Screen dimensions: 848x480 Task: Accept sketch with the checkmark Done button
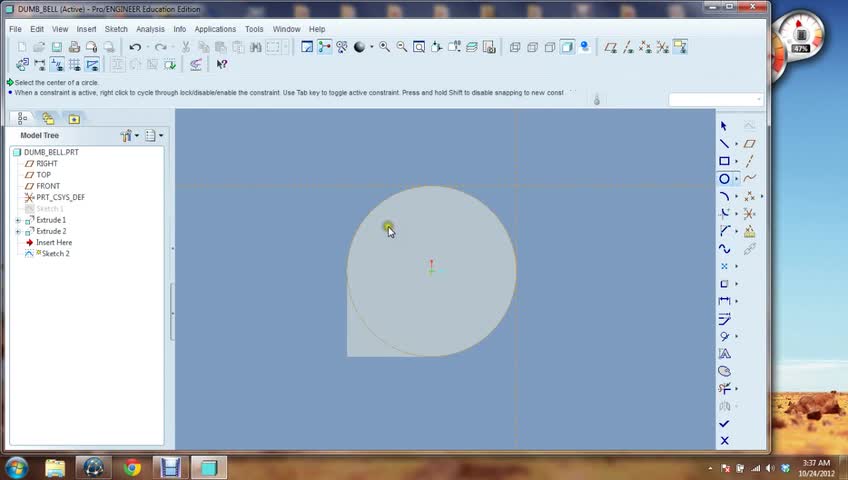click(x=724, y=424)
